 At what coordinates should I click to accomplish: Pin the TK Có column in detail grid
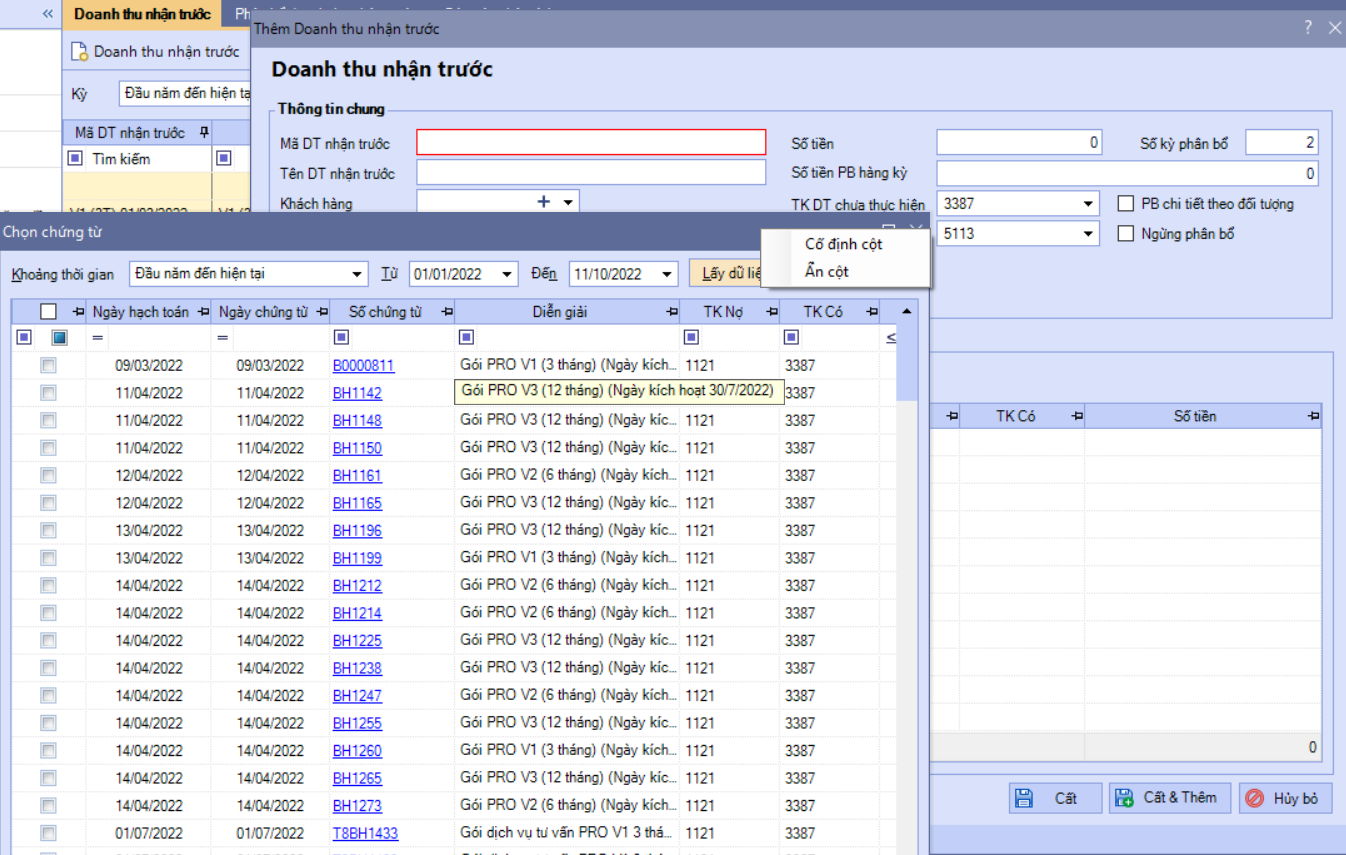[x=1077, y=416]
